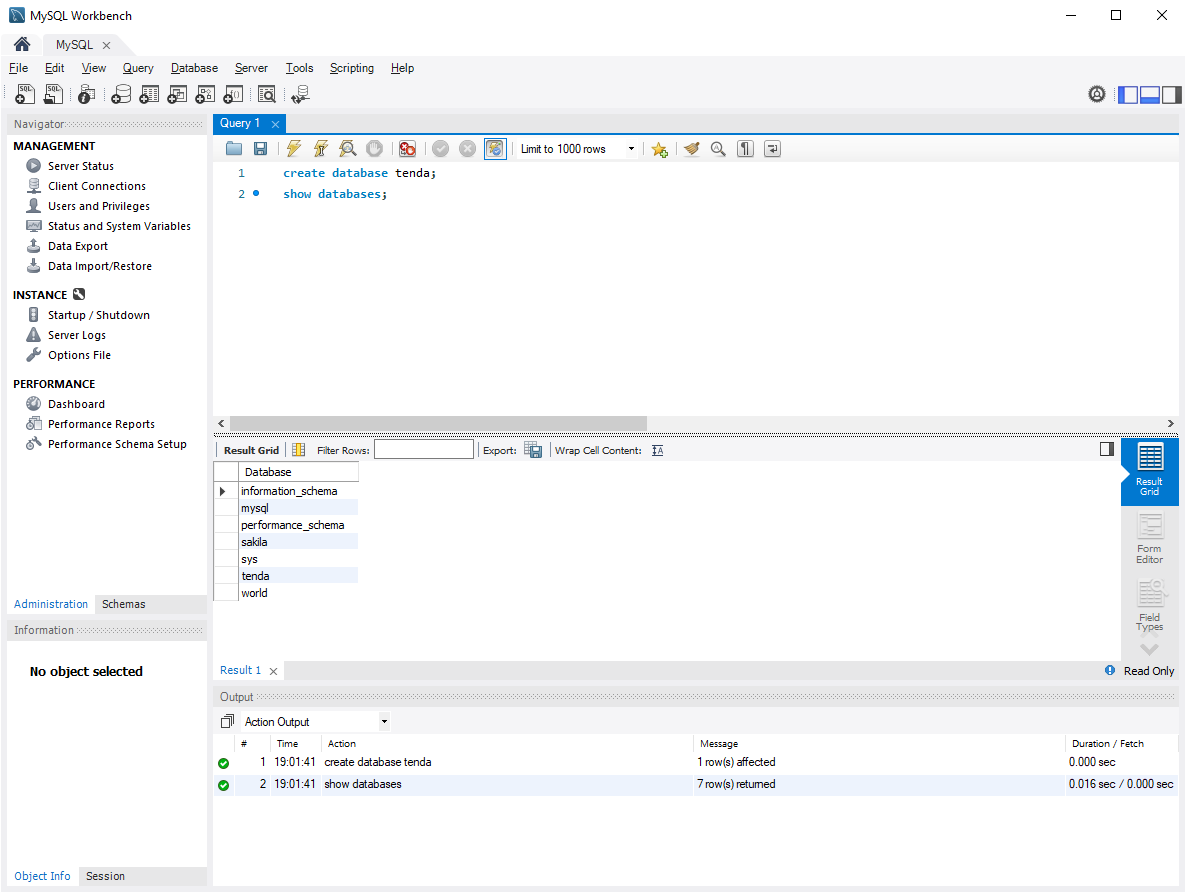Screen dimensions: 1186x893
Task: Toggle result grid side panel
Action: coord(1107,449)
